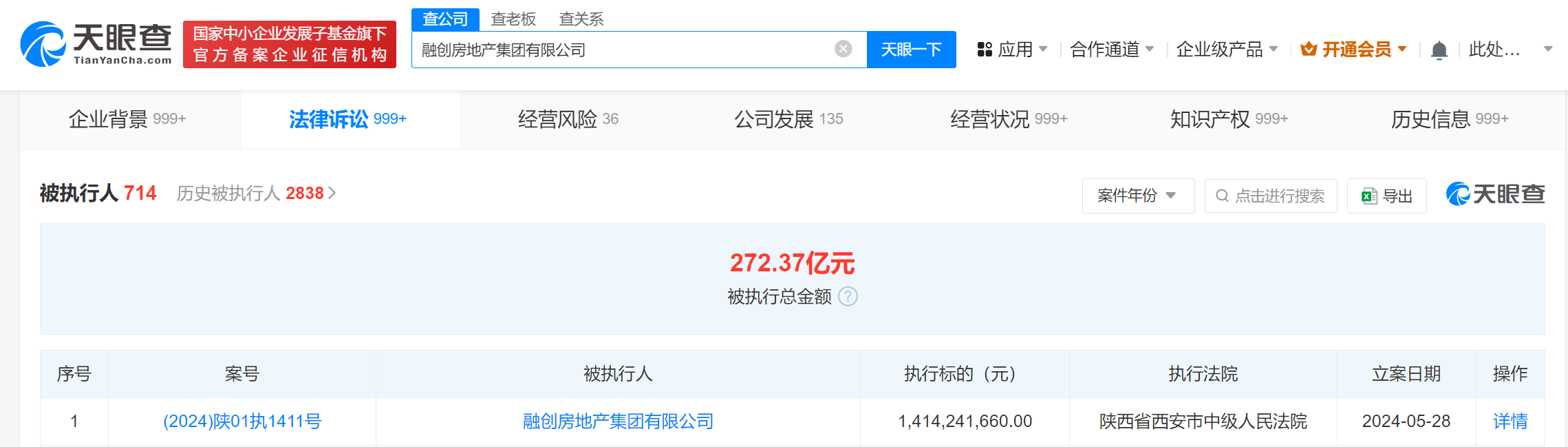Open the 开通会员 dropdown

tap(1402, 50)
